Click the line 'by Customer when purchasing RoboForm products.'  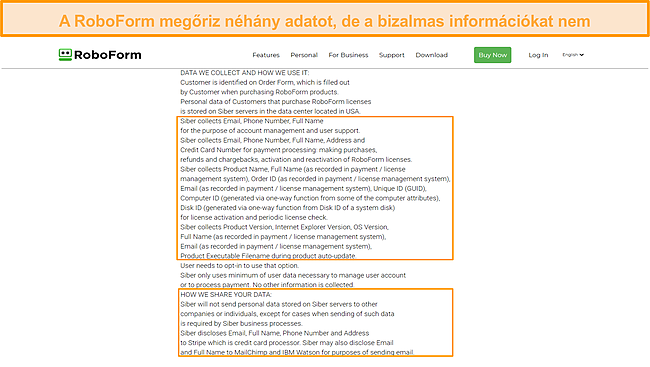click(259, 92)
